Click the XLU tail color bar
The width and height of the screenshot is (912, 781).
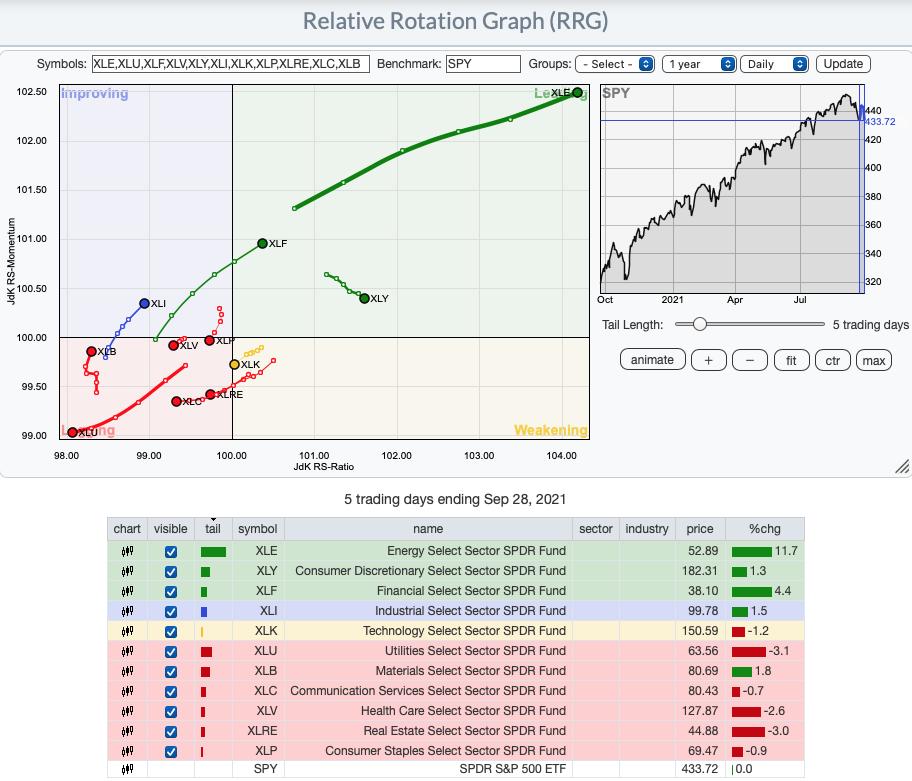pos(206,652)
